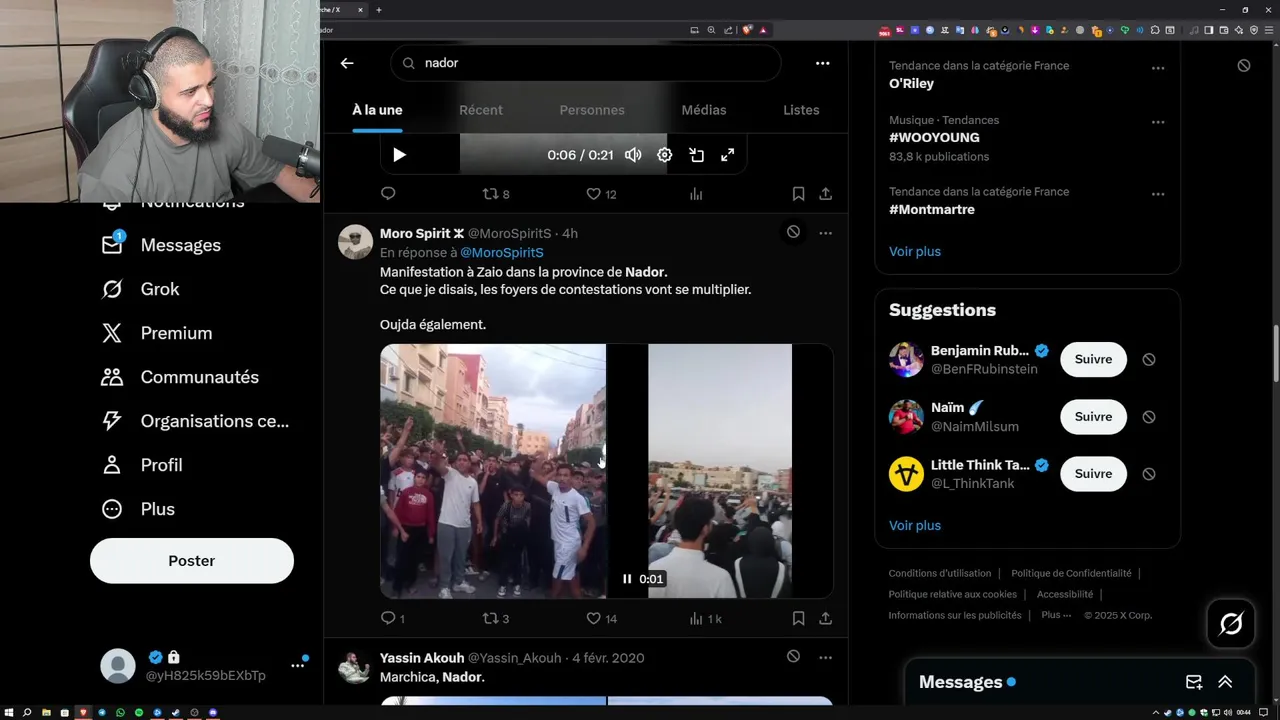Like the post with 12 likes
The height and width of the screenshot is (720, 1280).
click(x=601, y=194)
